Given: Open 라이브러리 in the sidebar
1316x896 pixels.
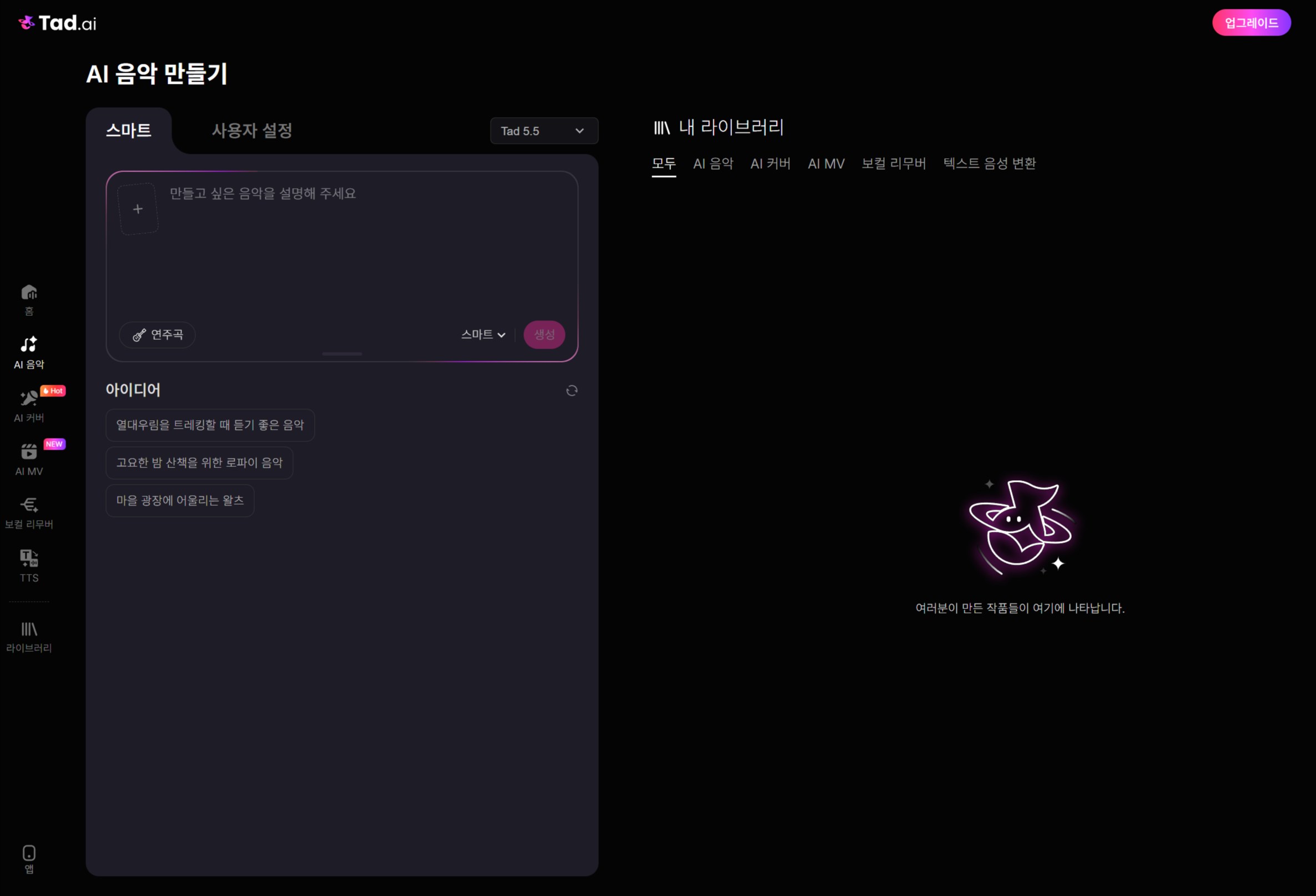Looking at the screenshot, I should (29, 637).
